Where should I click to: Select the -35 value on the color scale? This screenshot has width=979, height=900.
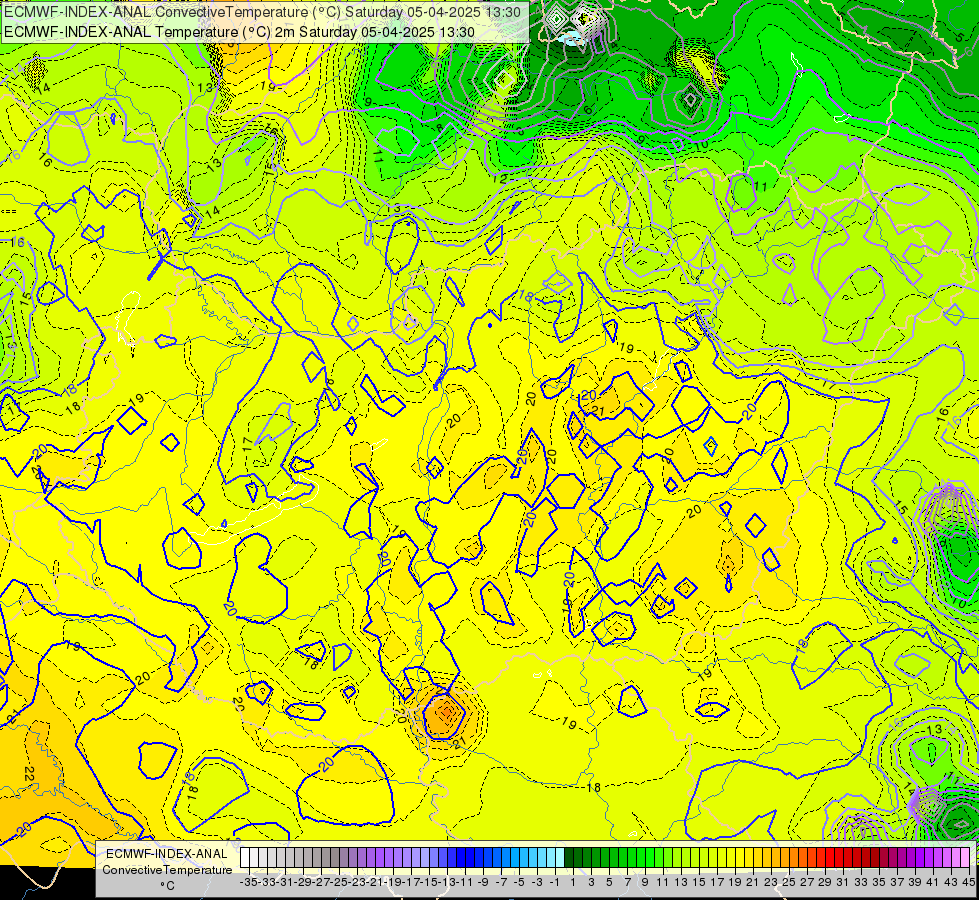pyautogui.click(x=248, y=883)
